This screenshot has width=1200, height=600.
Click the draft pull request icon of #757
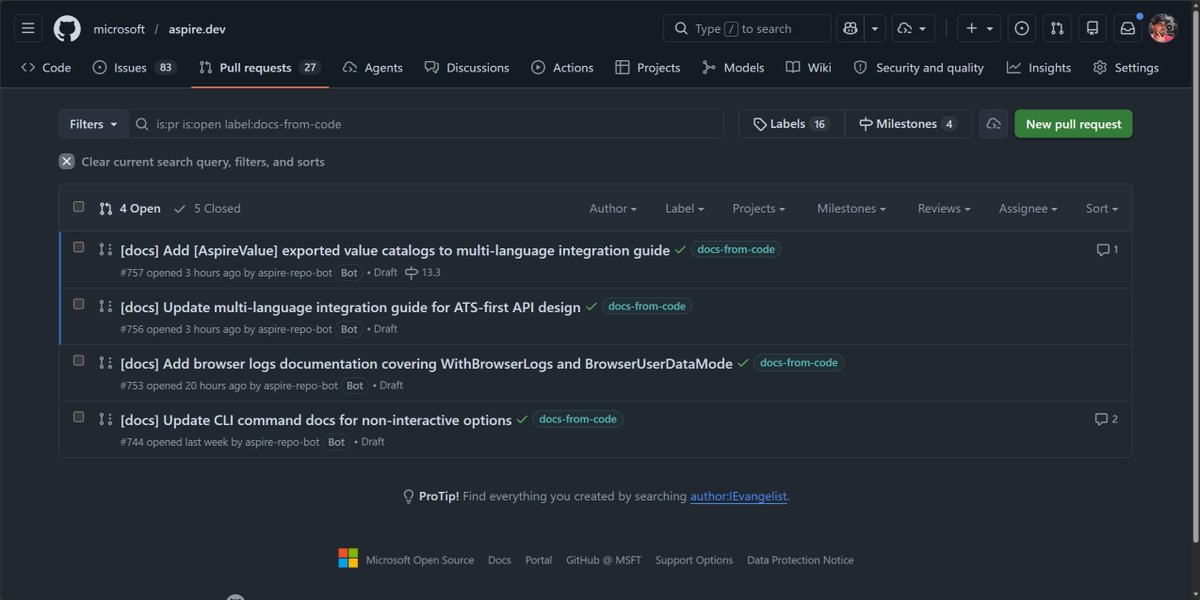tap(106, 249)
